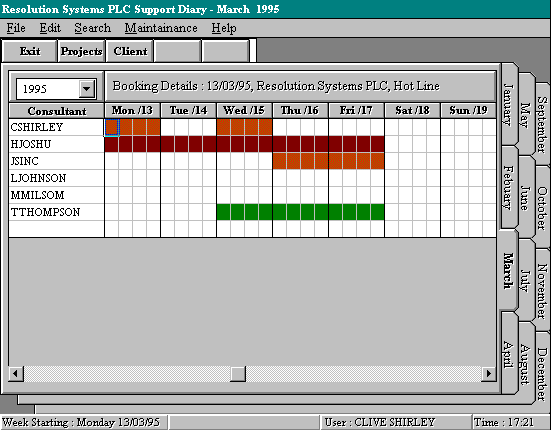Select consultant JSINC

(56, 161)
